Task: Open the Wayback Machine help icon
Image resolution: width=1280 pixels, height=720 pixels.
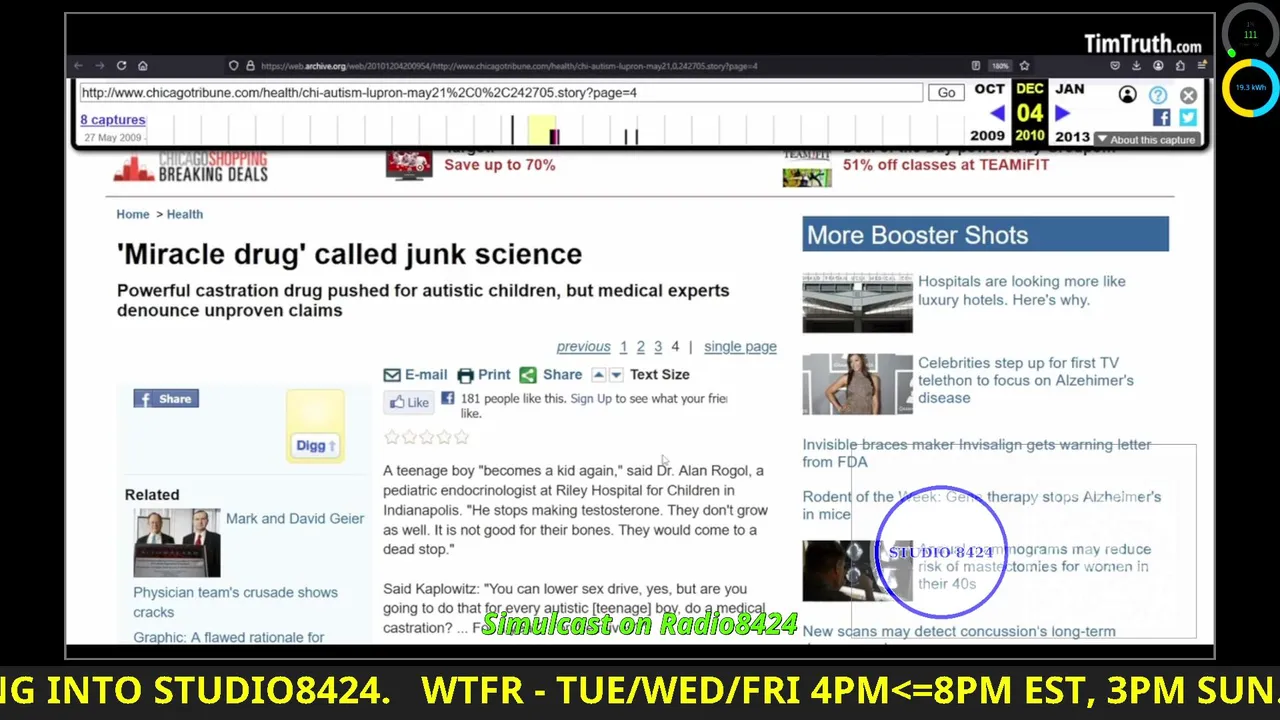Action: click(1157, 95)
